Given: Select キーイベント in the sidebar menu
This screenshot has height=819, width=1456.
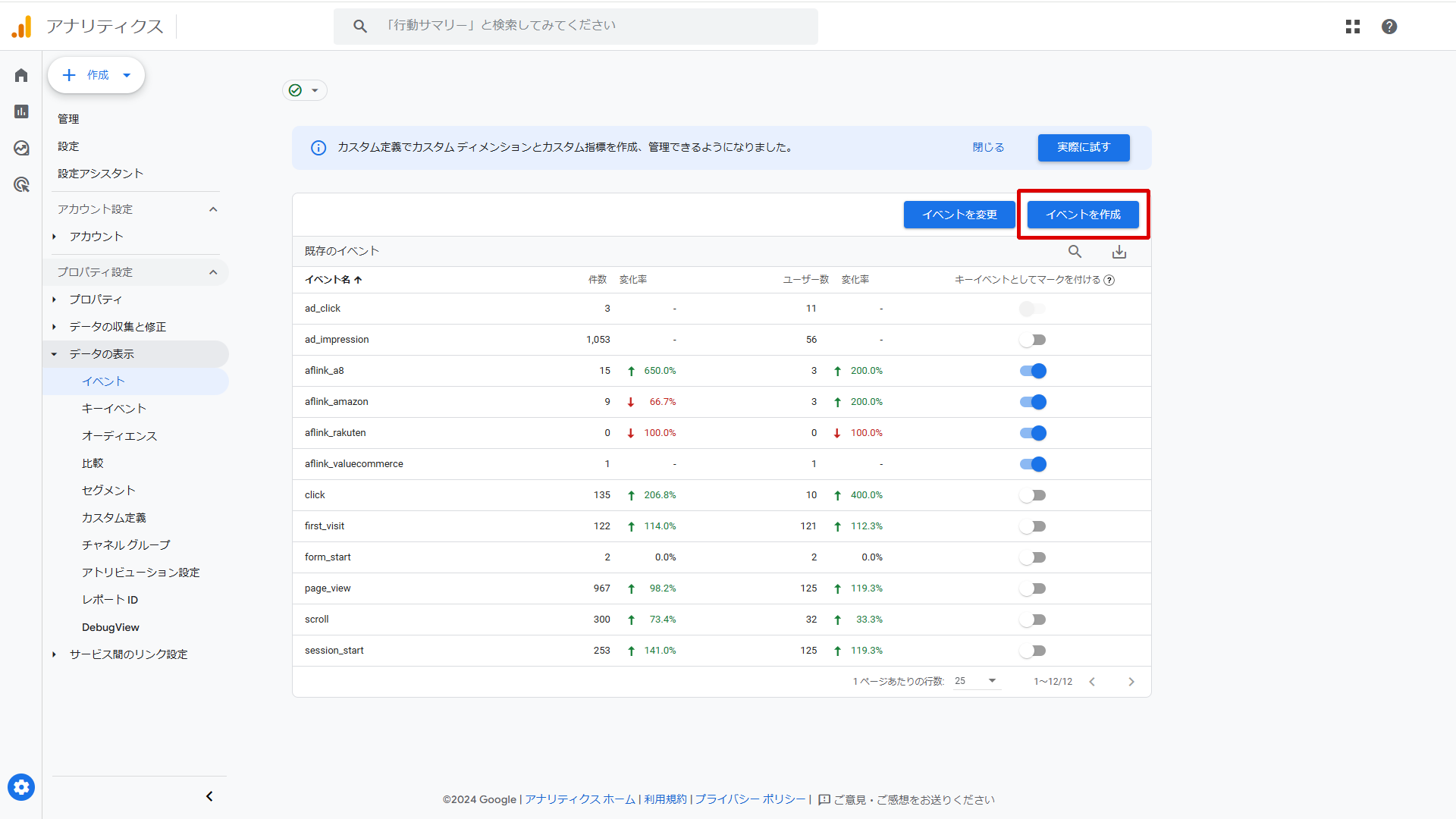Looking at the screenshot, I should pyautogui.click(x=114, y=409).
